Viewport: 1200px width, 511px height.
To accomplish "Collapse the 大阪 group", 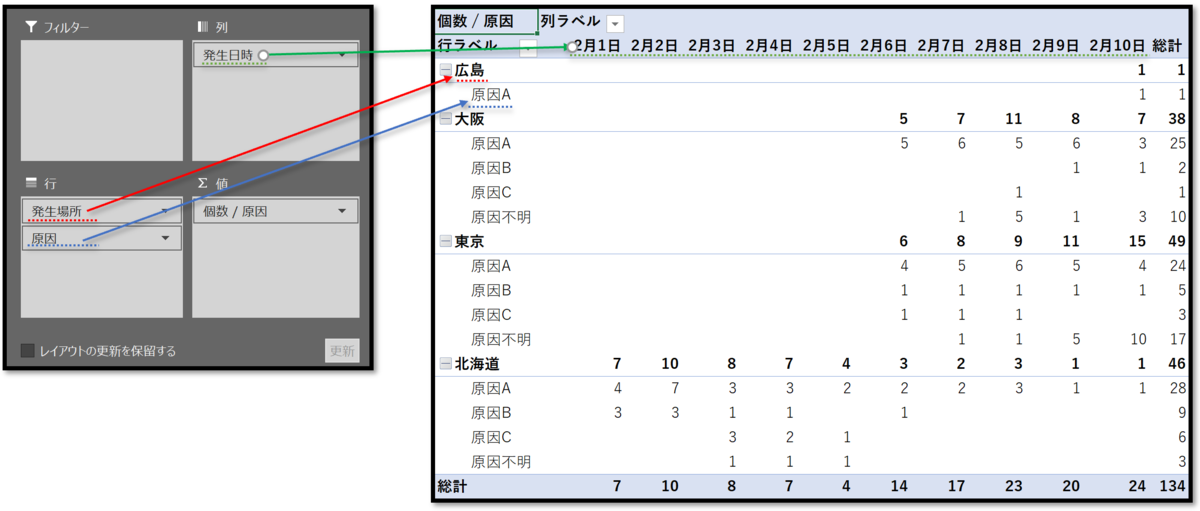I will (x=445, y=119).
